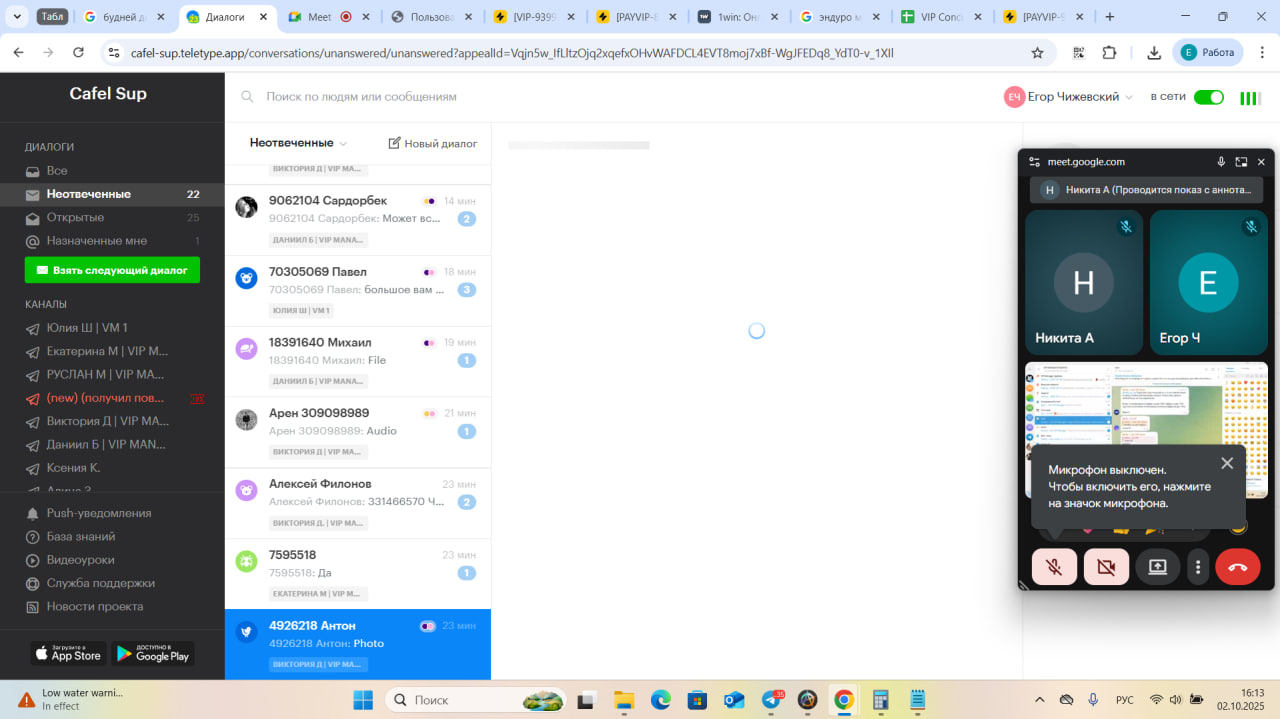Click the Google Play download badge
The width and height of the screenshot is (1280, 719).
(x=153, y=654)
